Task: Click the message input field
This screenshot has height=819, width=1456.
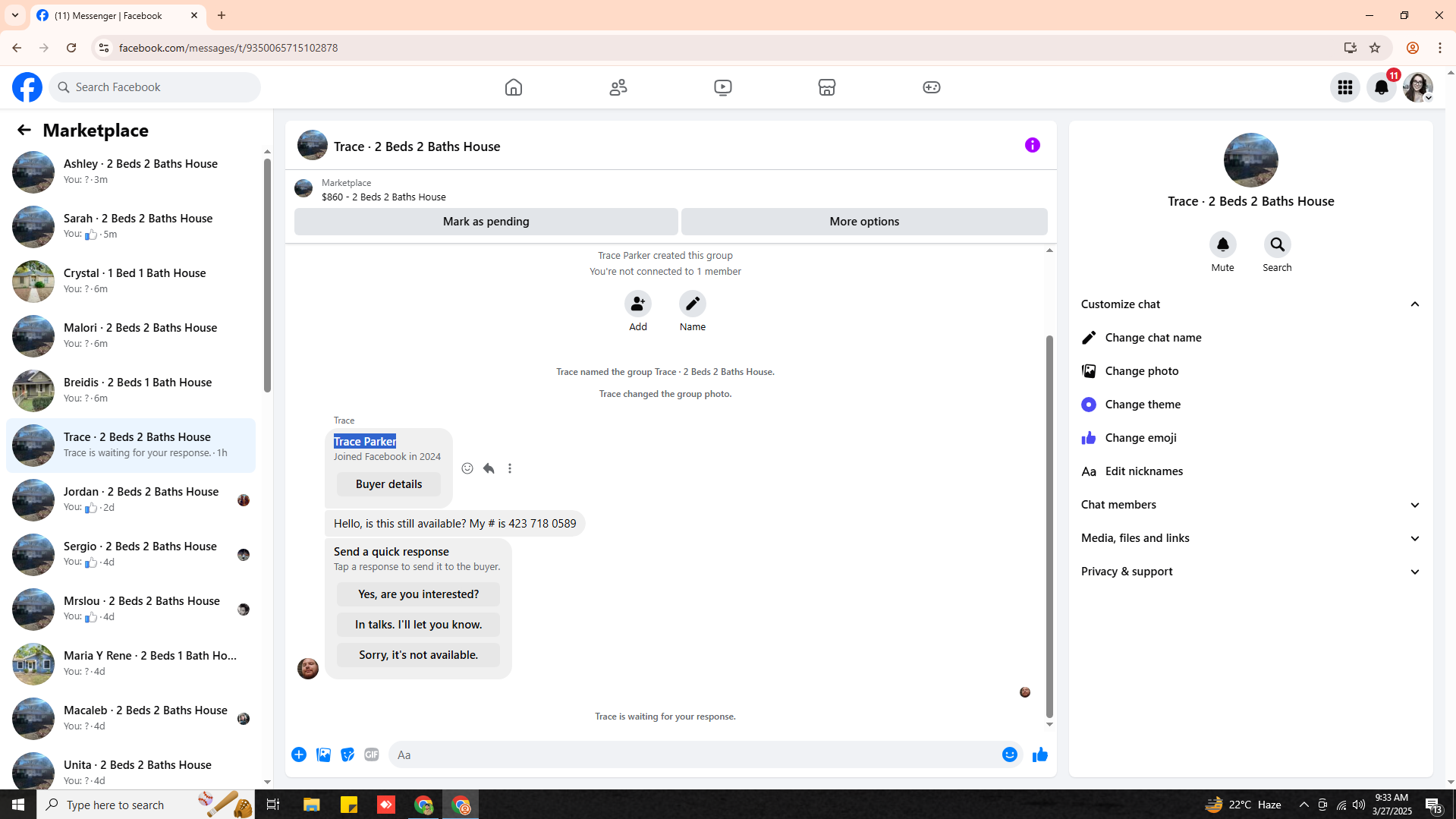Action: pyautogui.click(x=694, y=754)
